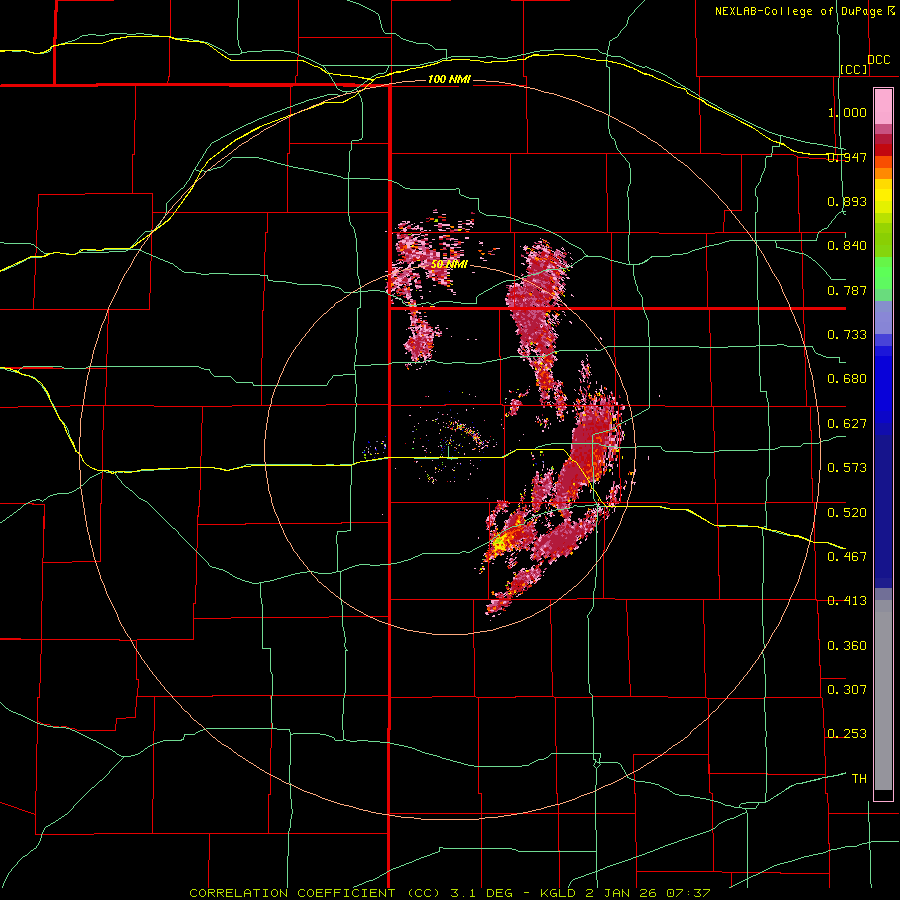Select the 0.467 legend value
The height and width of the screenshot is (900, 900).
[x=847, y=556]
